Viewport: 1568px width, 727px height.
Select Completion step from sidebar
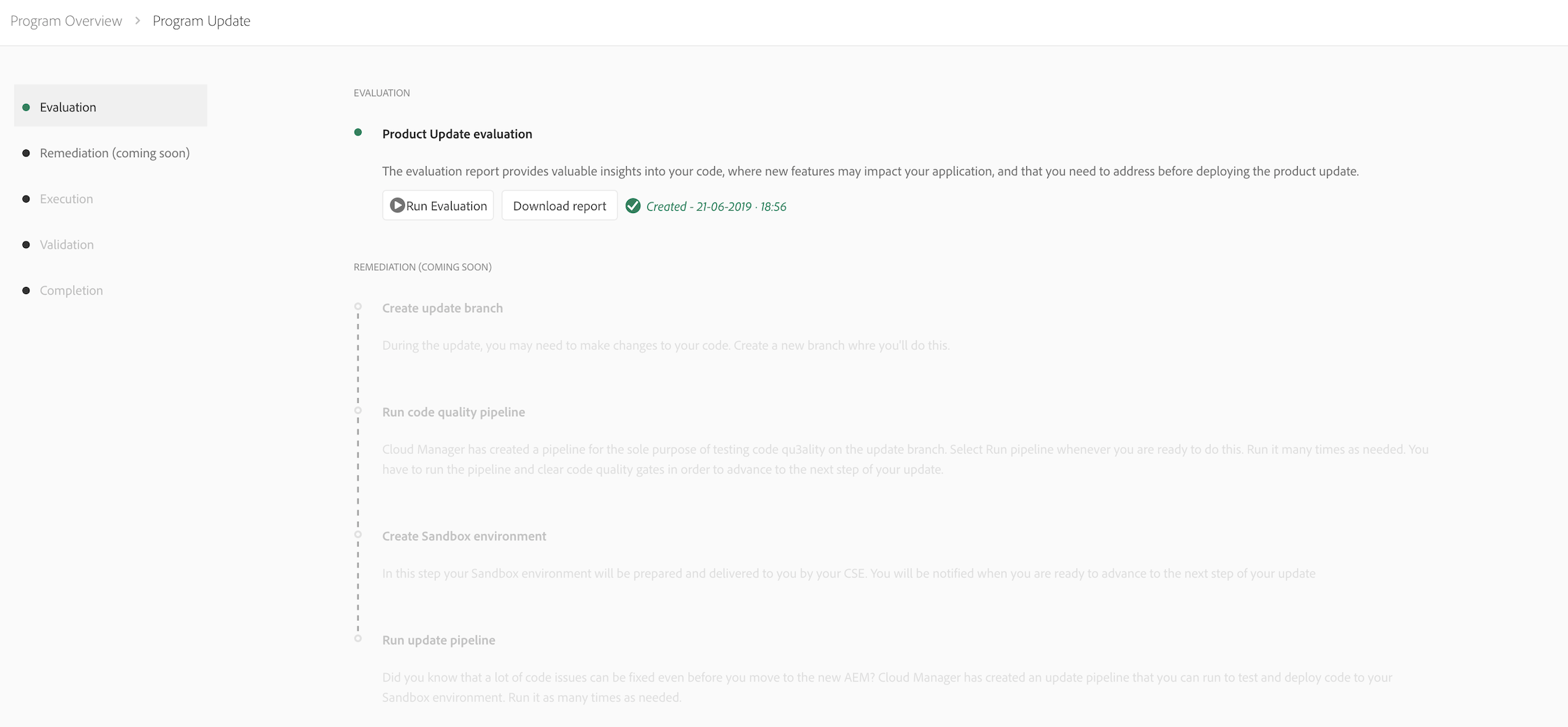pos(71,290)
